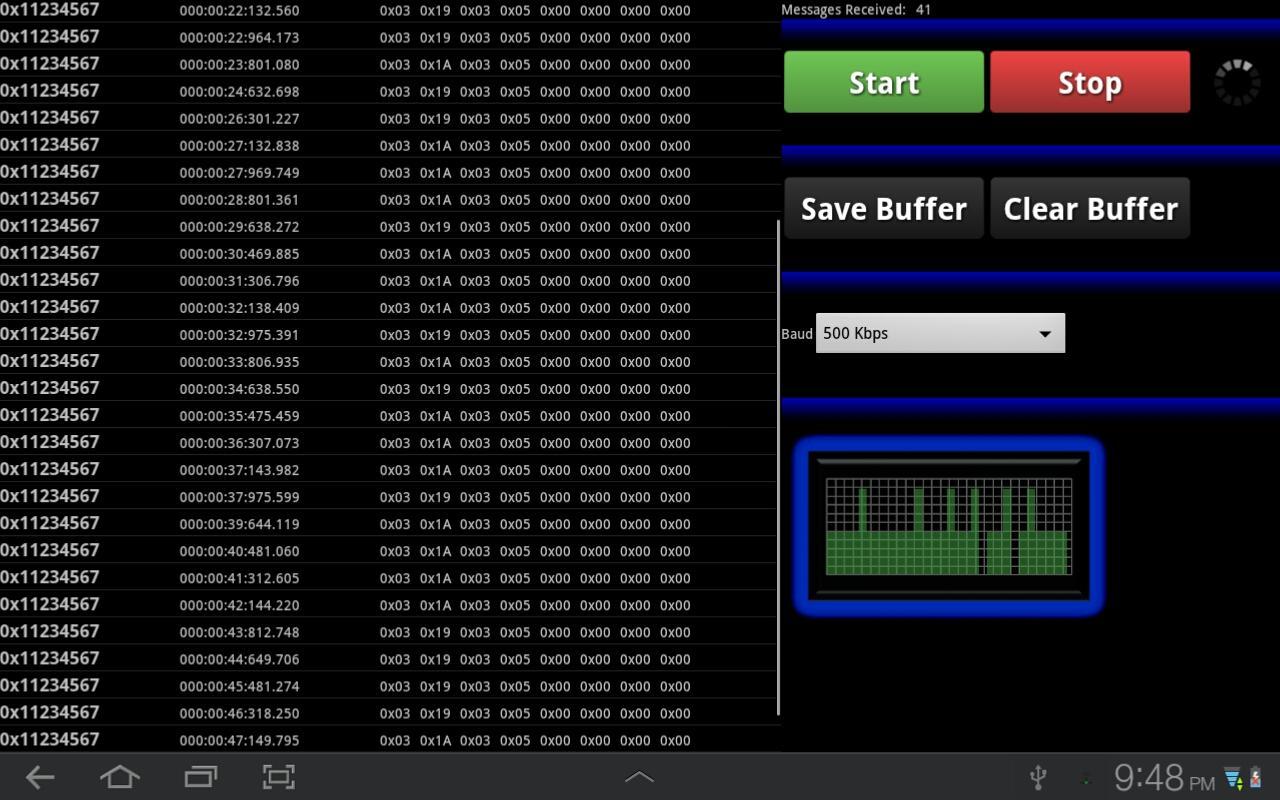1280x800 pixels.
Task: Click the green bus load bar graph
Action: click(x=947, y=525)
